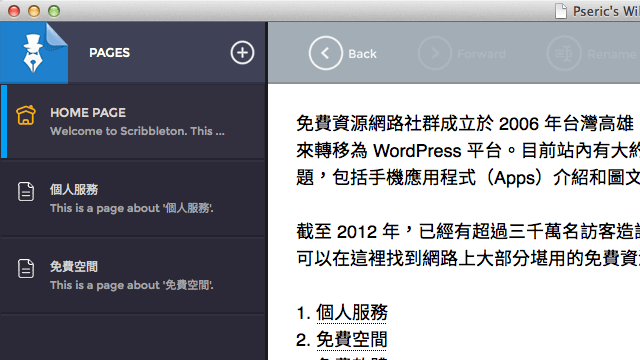Click the red close window button
Screen dimensions: 640x360
[14, 11]
